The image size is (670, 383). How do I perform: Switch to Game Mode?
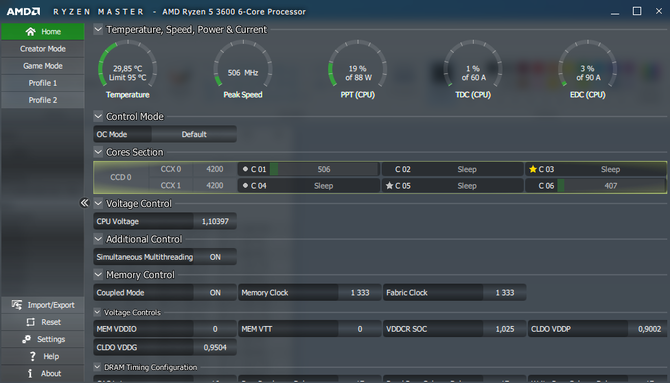point(43,66)
